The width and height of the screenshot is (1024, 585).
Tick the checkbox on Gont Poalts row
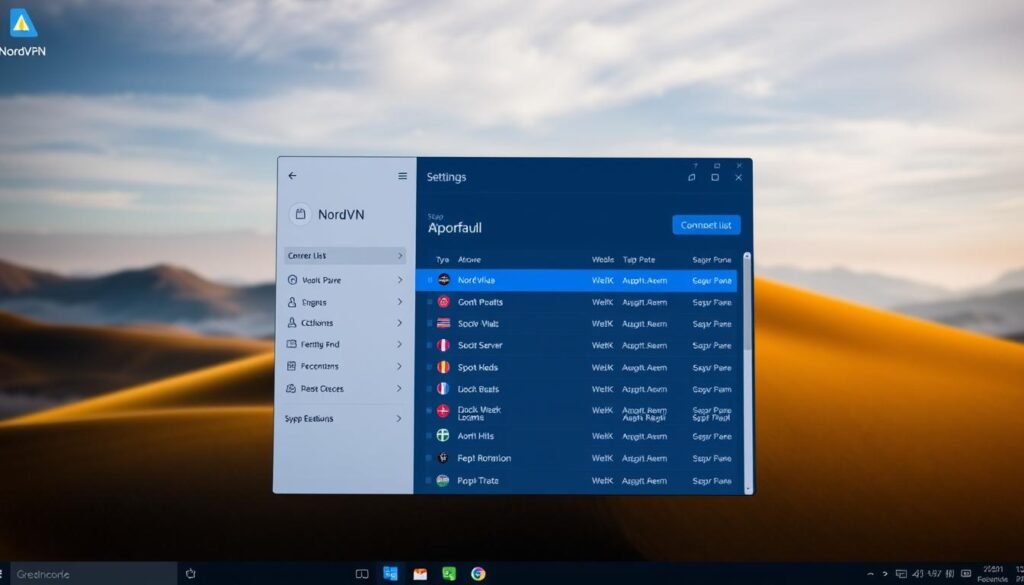(430, 302)
